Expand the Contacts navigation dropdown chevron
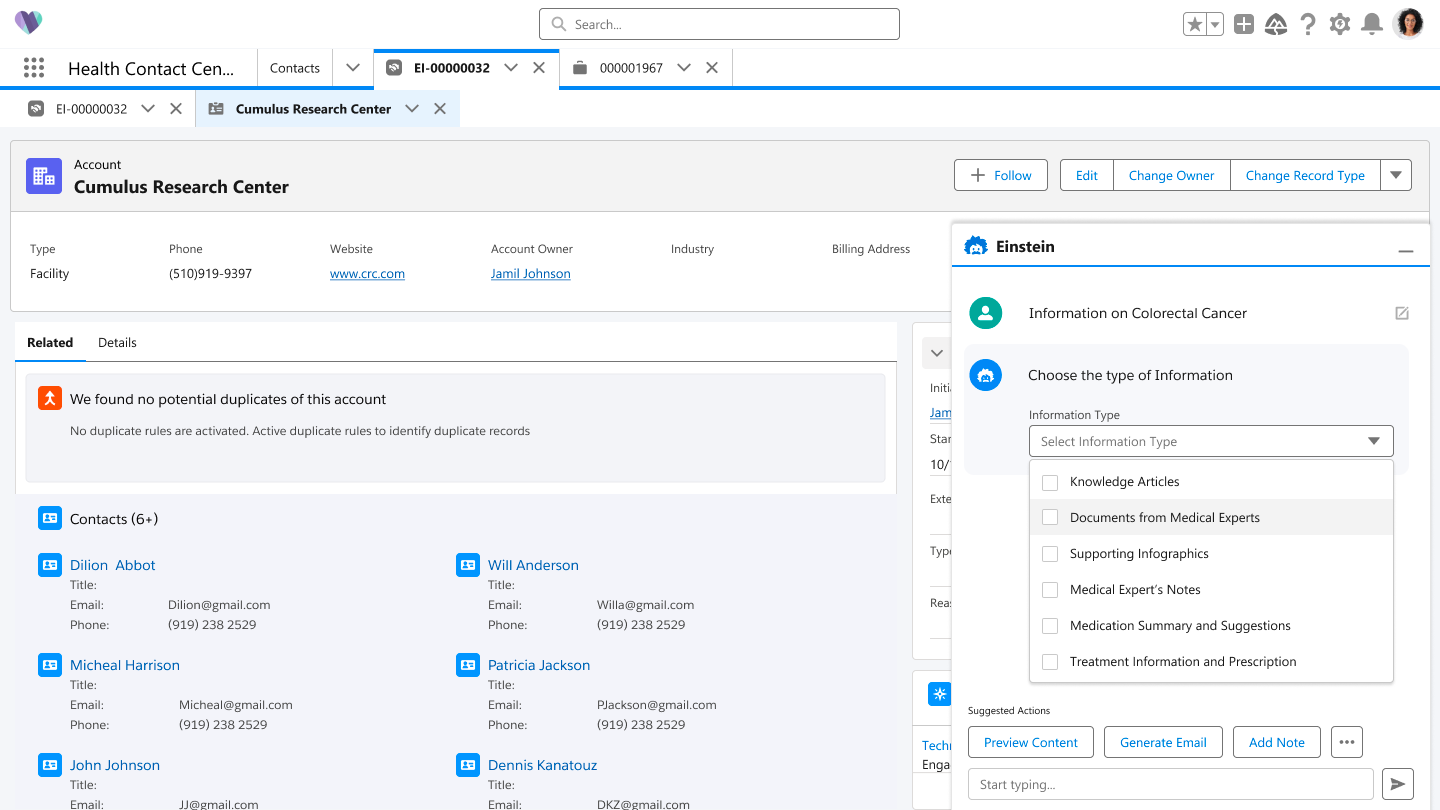 (x=353, y=68)
